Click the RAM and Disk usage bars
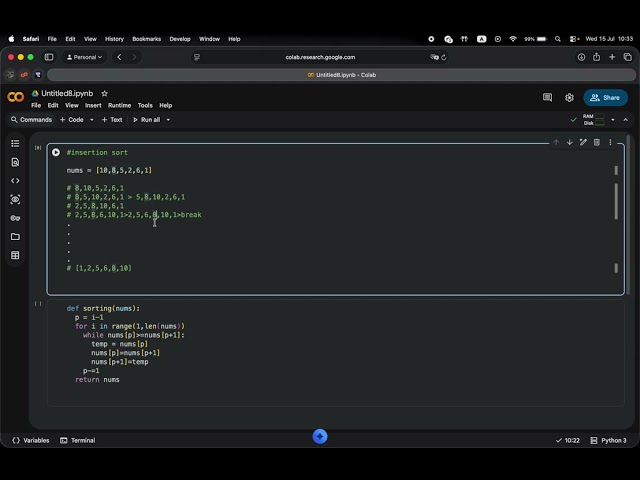This screenshot has height=480, width=640. coord(594,120)
